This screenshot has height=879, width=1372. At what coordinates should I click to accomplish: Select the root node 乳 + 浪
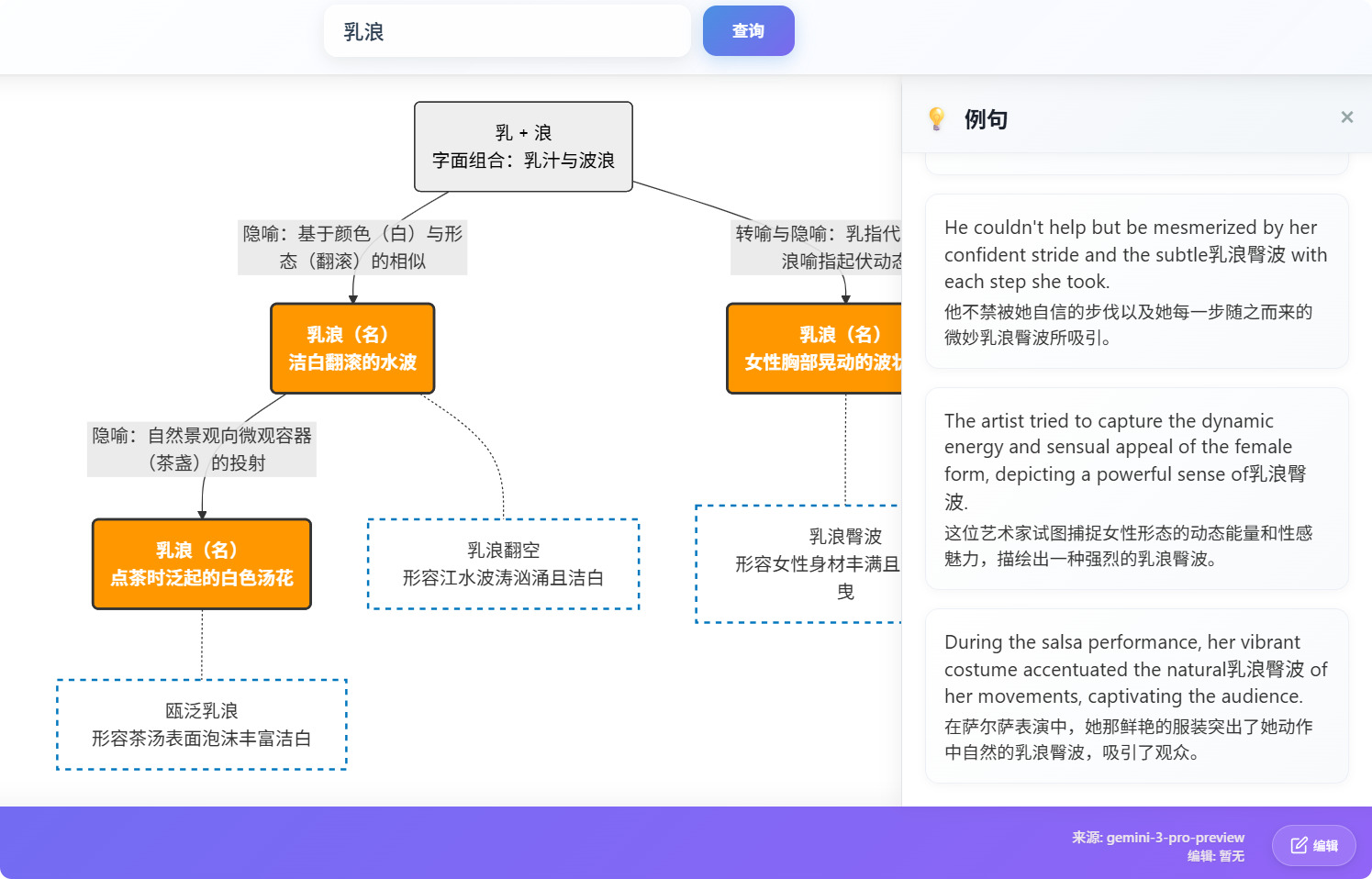523,147
